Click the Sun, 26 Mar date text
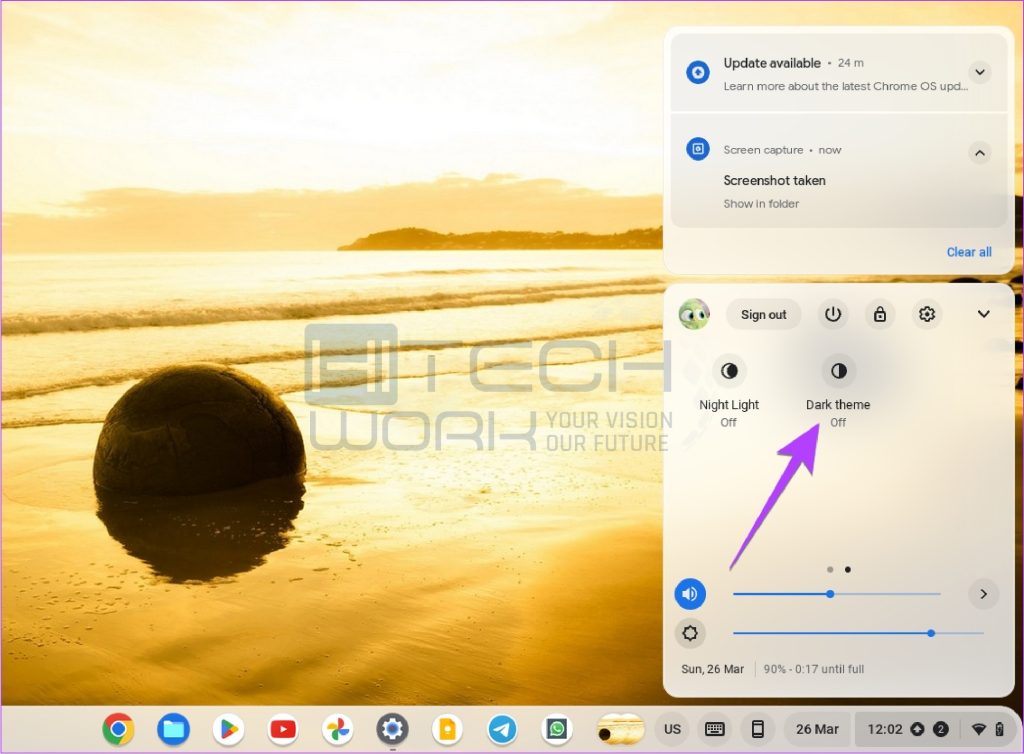 pyautogui.click(x=712, y=669)
